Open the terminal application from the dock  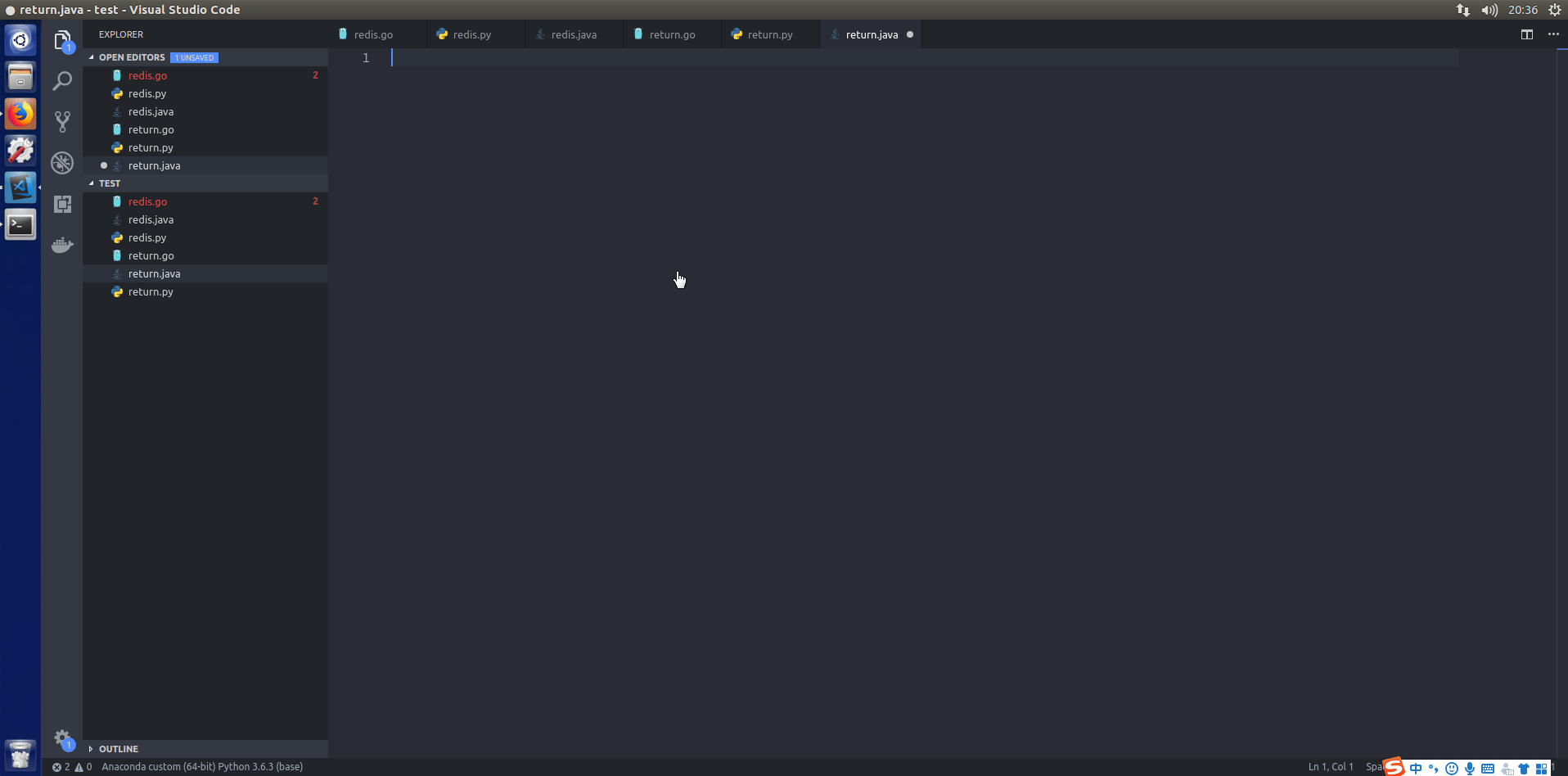point(20,224)
